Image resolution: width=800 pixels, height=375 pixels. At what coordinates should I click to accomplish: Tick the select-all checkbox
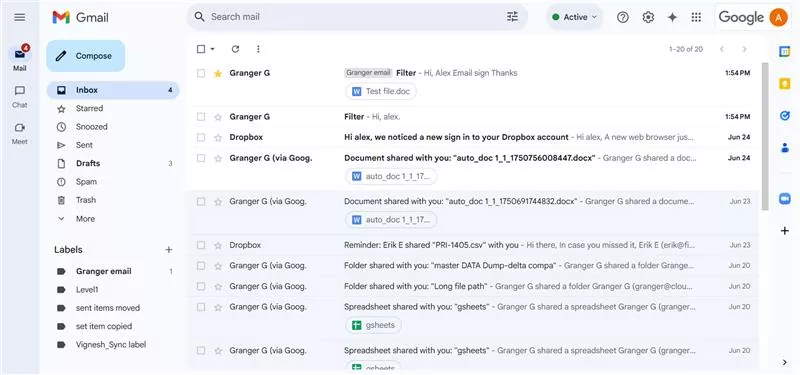201,49
